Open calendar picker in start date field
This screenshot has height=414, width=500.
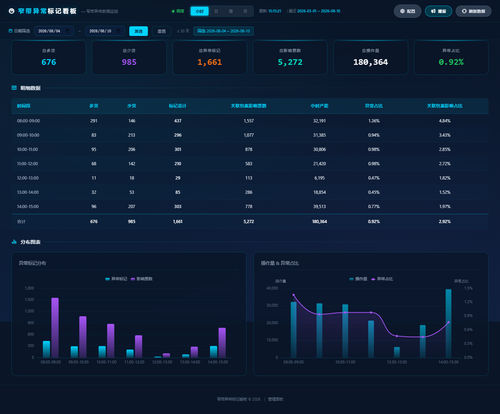pos(68,31)
